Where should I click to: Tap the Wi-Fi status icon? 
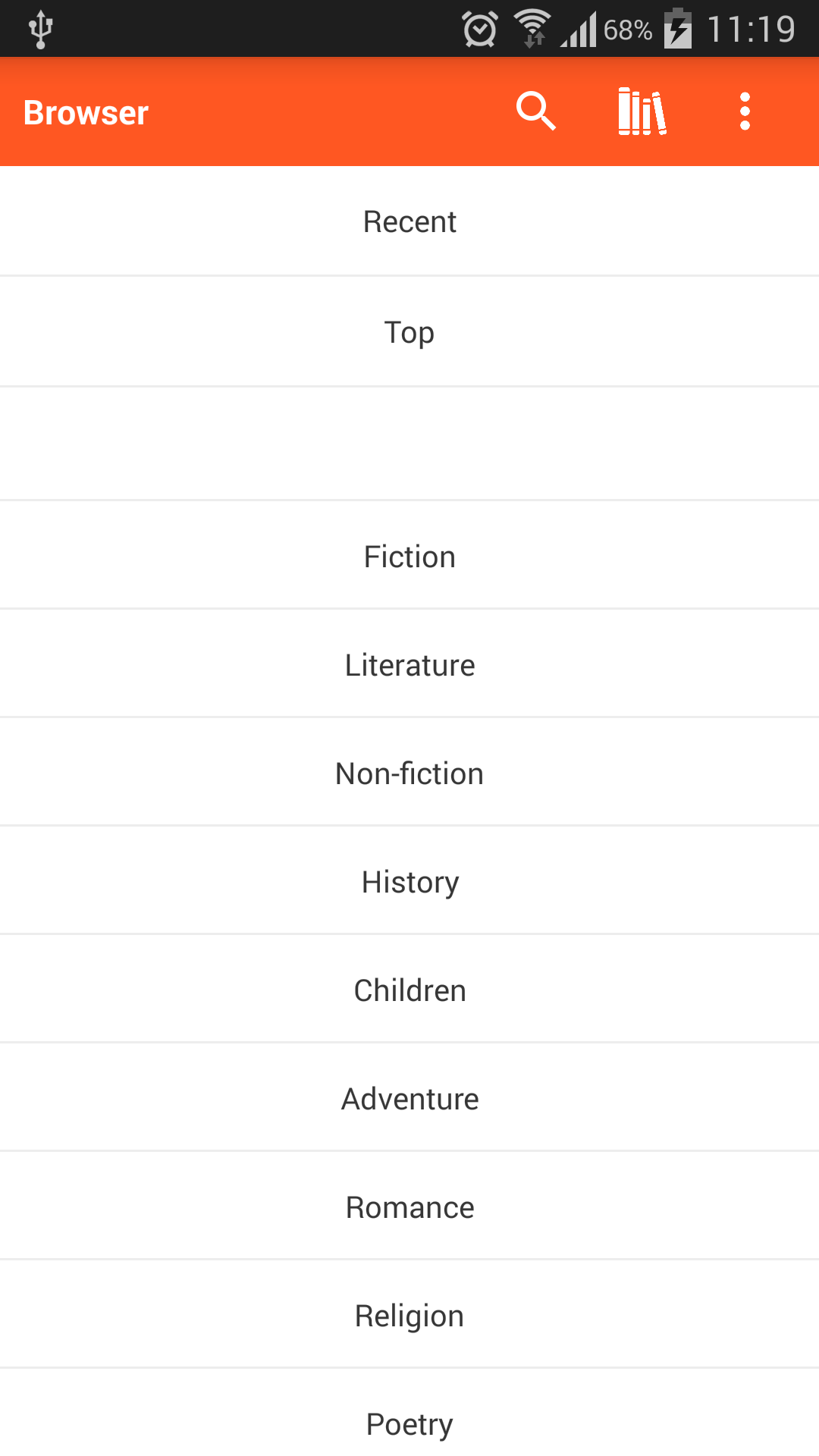pyautogui.click(x=532, y=29)
